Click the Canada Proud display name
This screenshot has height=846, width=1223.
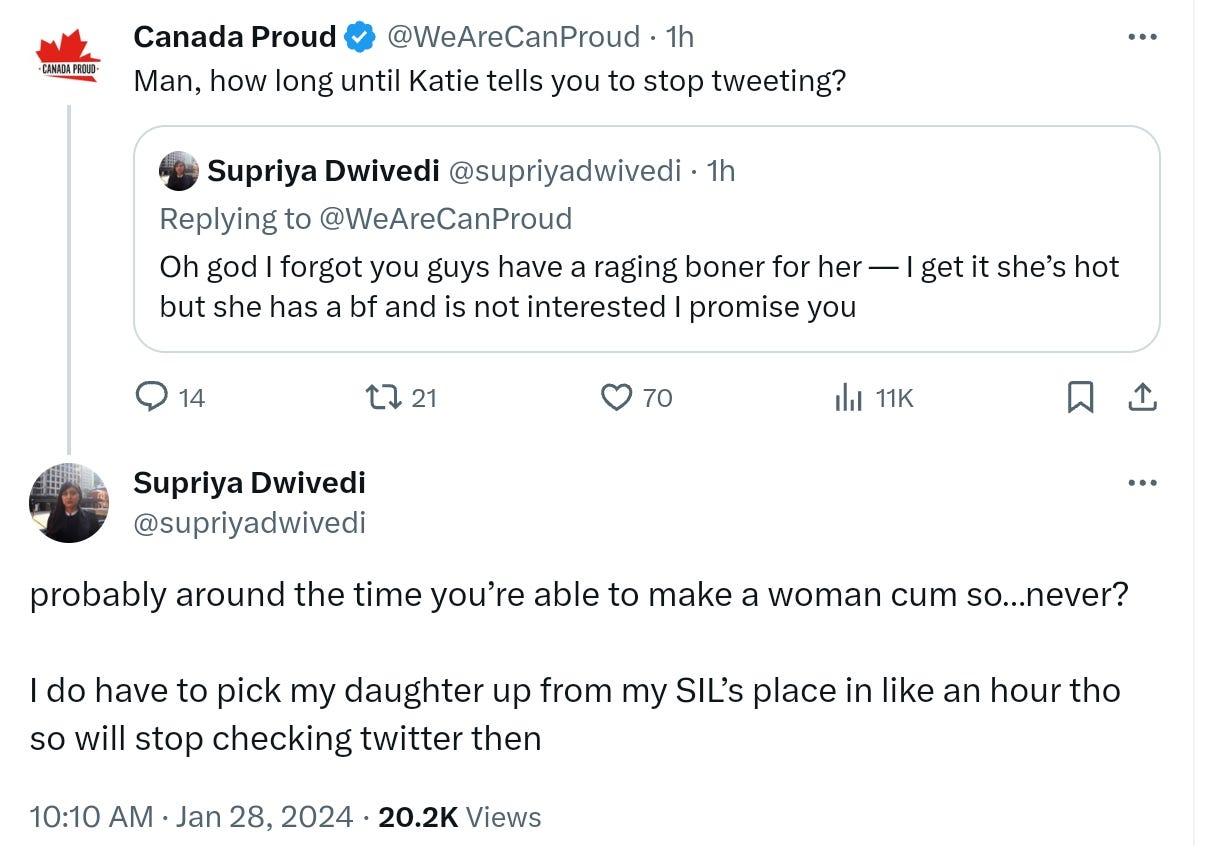tap(235, 38)
